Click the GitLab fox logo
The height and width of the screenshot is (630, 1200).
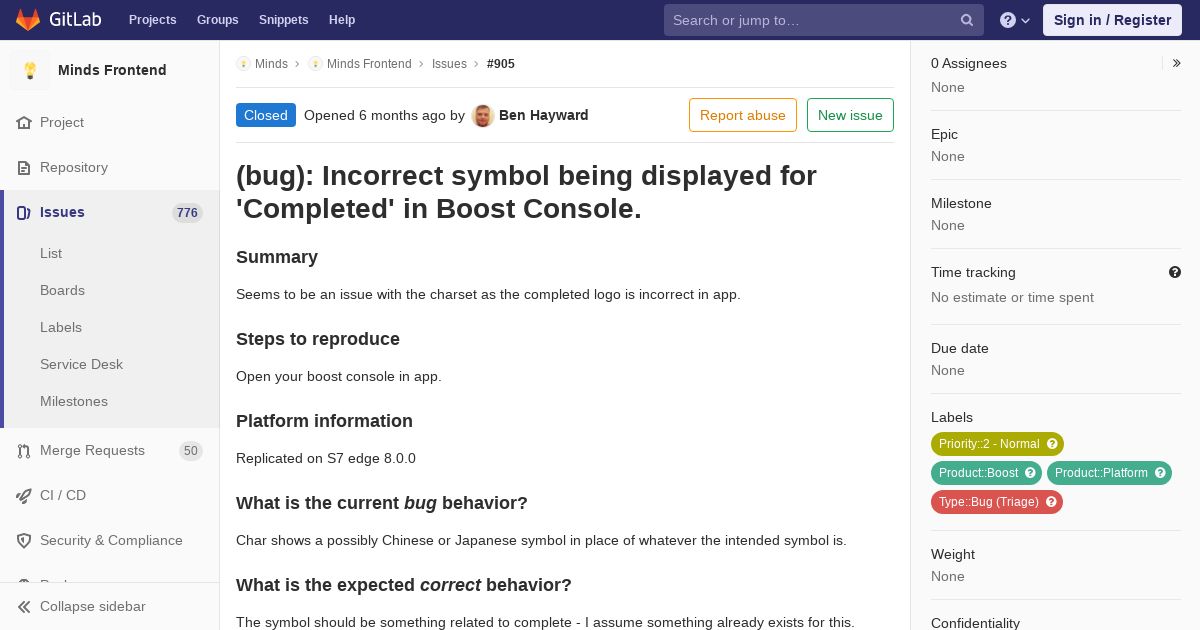tap(28, 20)
